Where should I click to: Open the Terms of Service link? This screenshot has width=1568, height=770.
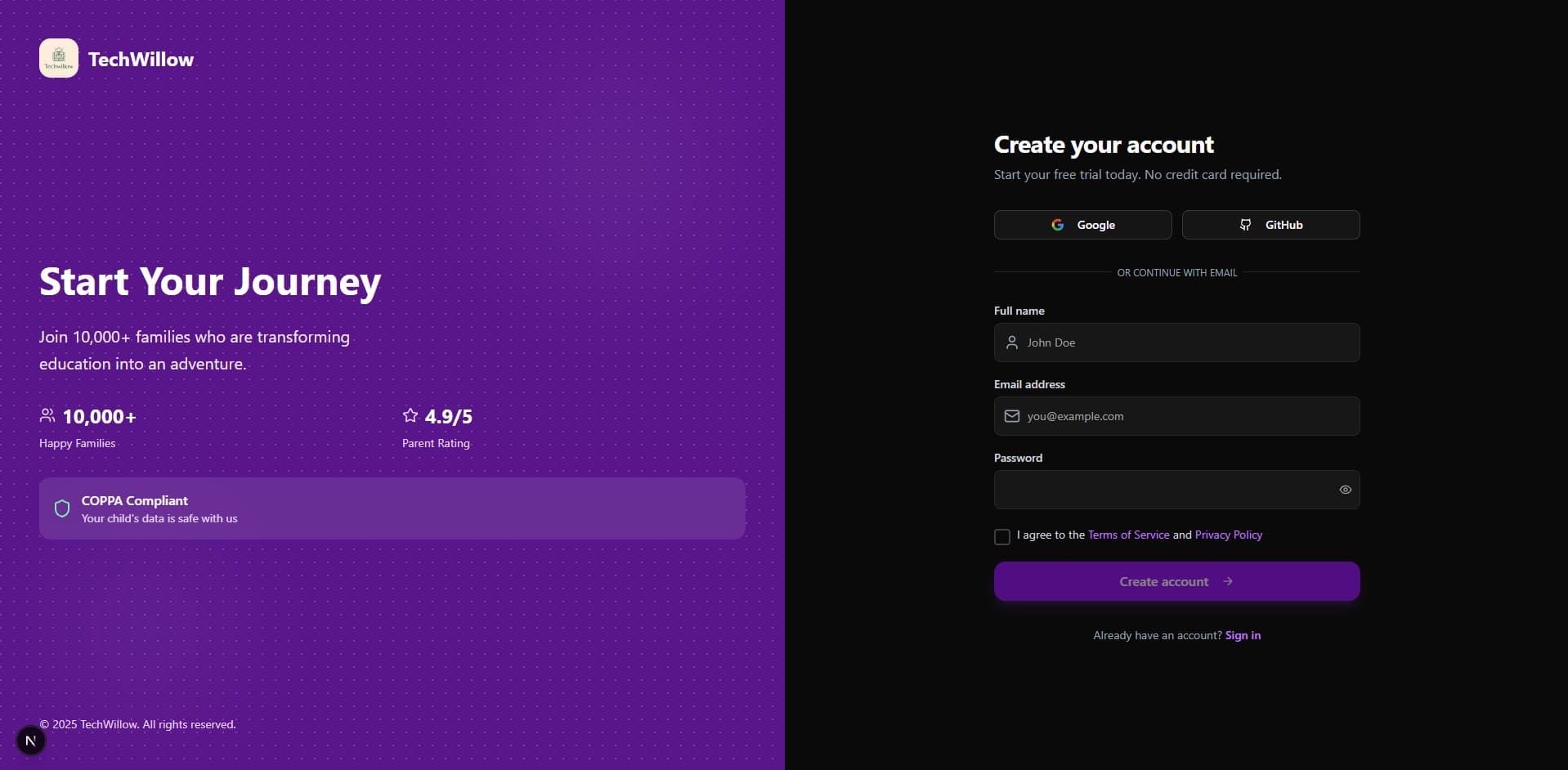[1127, 535]
